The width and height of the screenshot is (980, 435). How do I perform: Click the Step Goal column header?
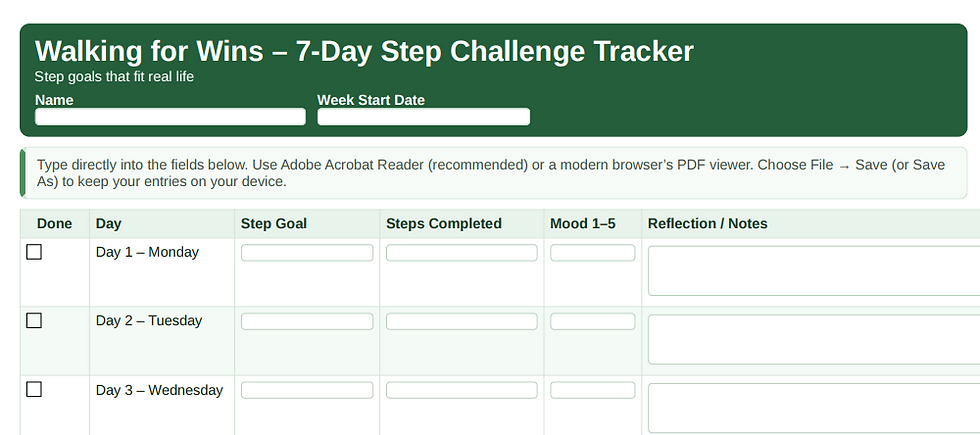274,224
